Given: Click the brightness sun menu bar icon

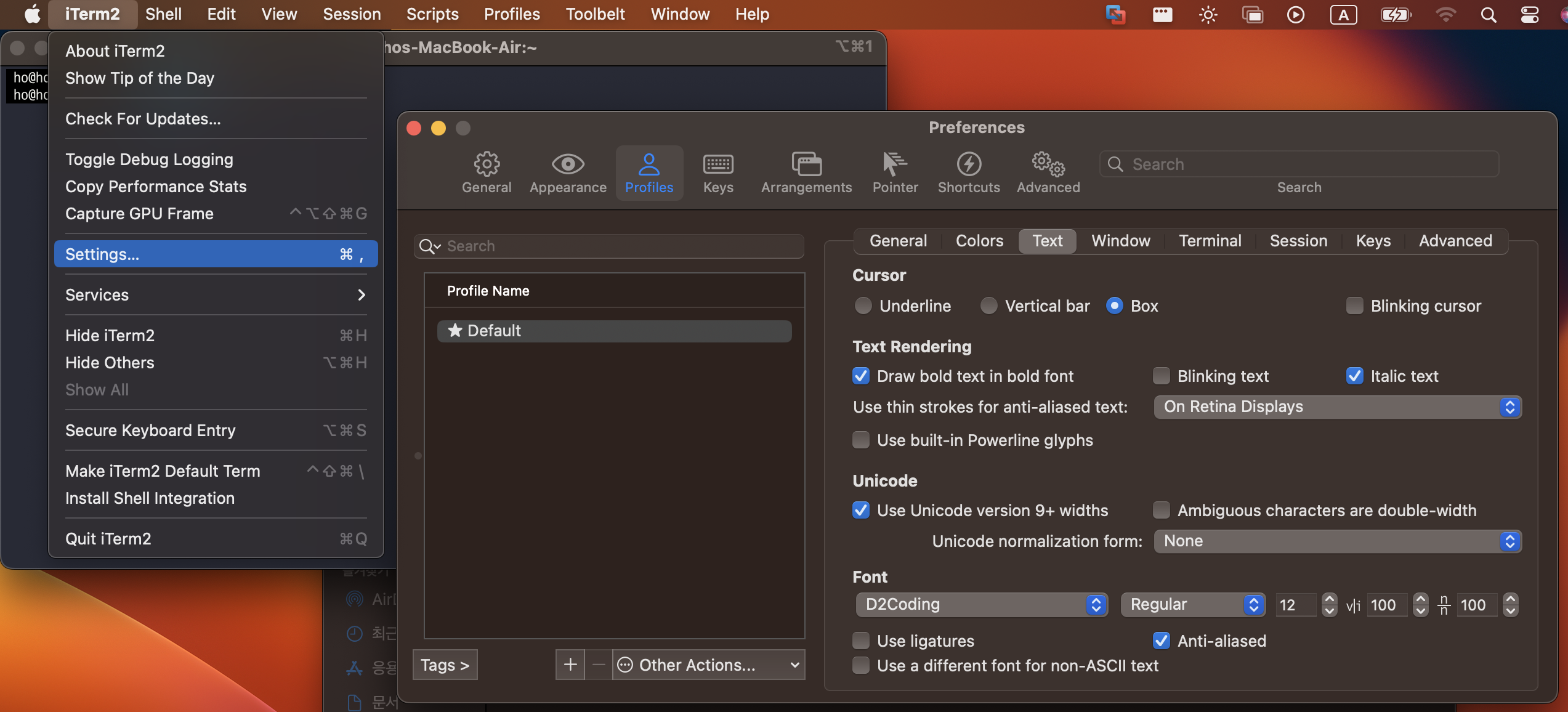Looking at the screenshot, I should [1208, 14].
